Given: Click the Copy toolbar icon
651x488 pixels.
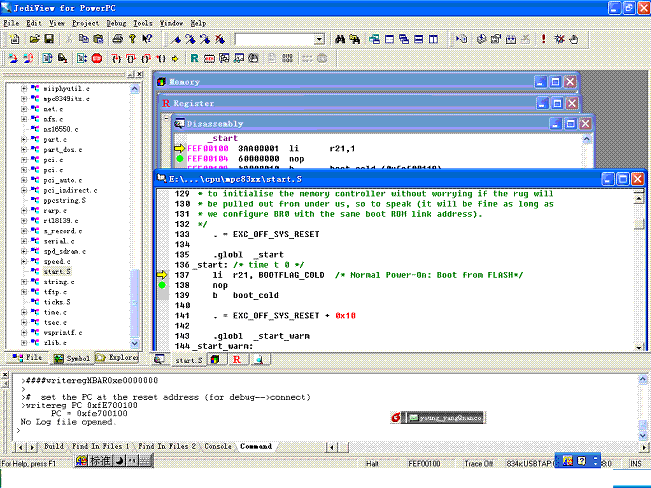Looking at the screenshot, I should tap(84, 39).
